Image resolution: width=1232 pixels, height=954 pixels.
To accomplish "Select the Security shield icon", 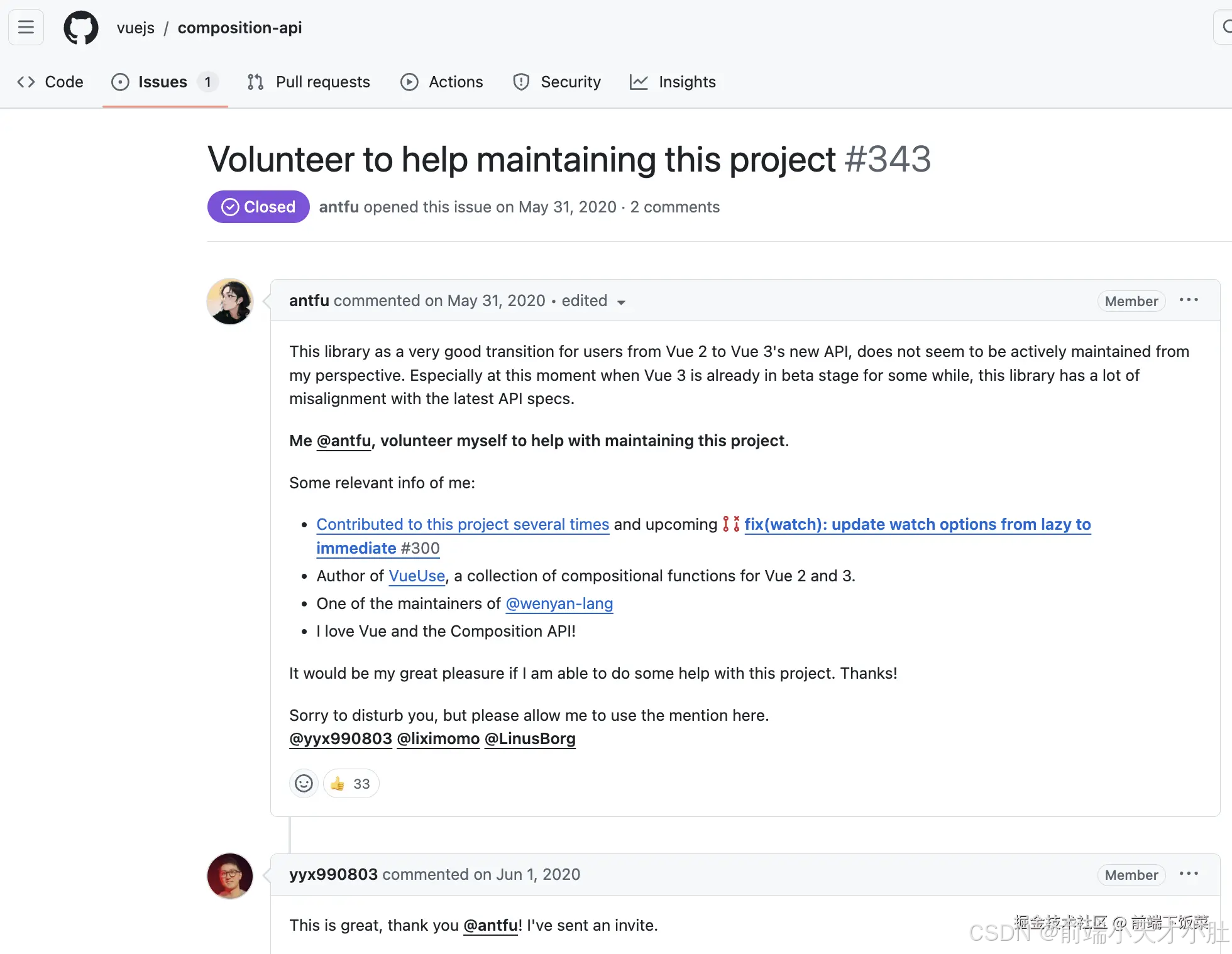I will (x=521, y=82).
